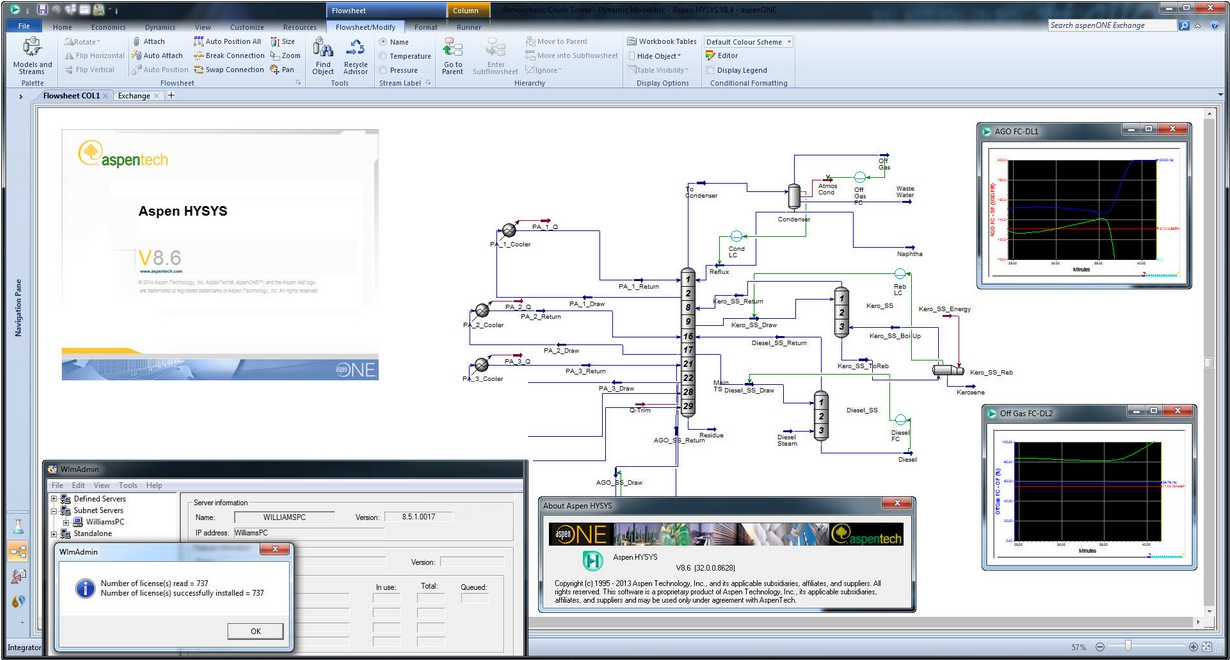The width and height of the screenshot is (1230, 660).
Task: Open Simulation environment icon in navigation pane
Action: click(x=18, y=551)
